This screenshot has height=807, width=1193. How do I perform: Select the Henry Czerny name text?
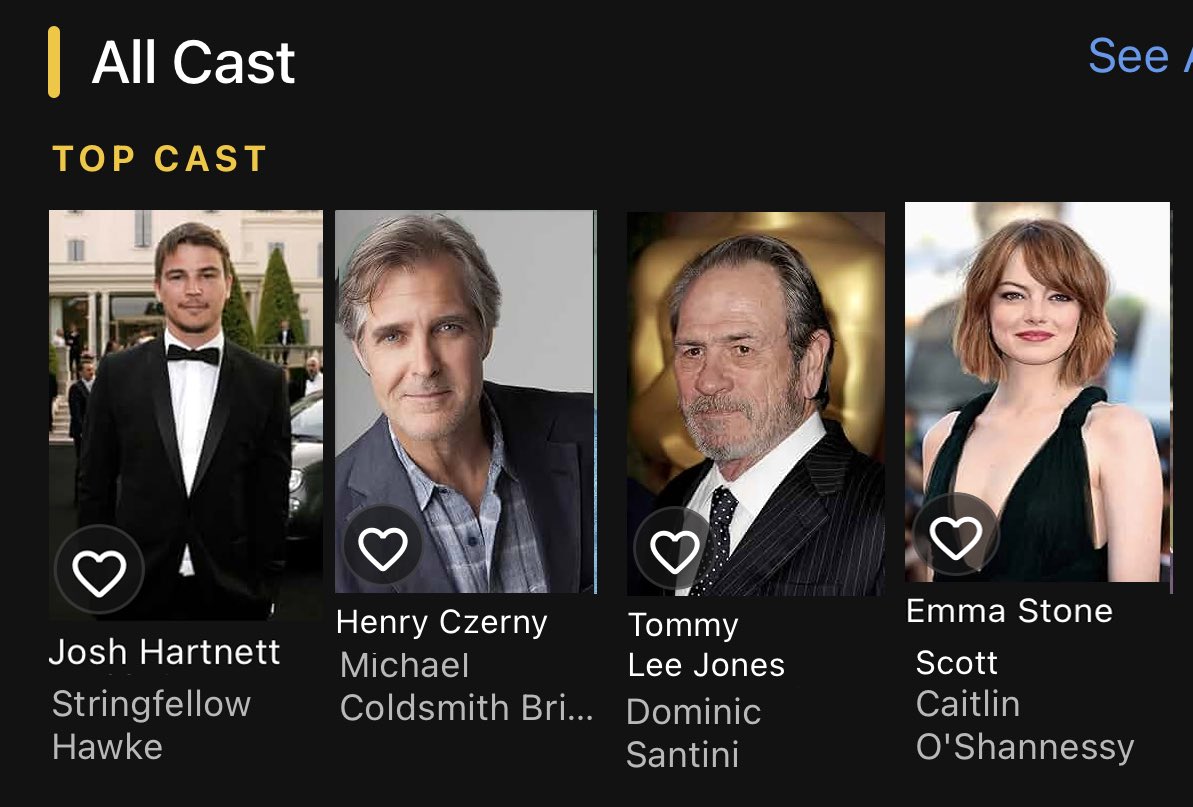(x=441, y=622)
